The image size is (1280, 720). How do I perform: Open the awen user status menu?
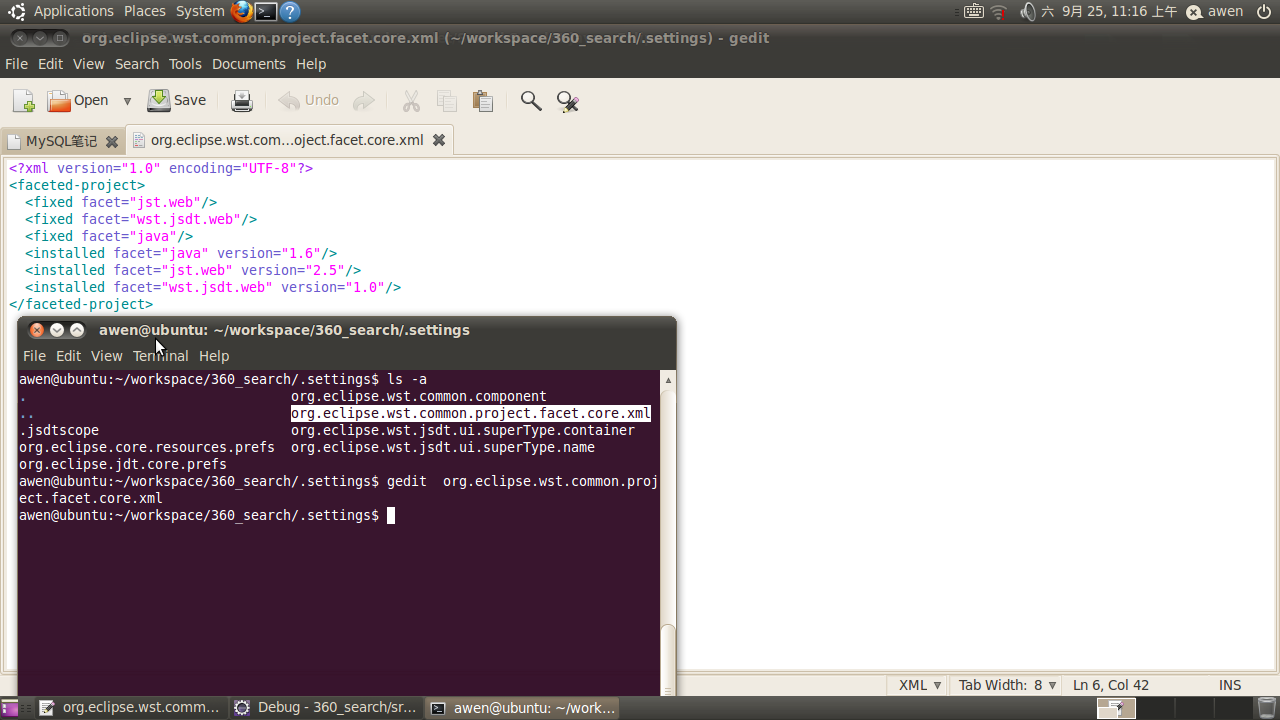pos(1214,12)
